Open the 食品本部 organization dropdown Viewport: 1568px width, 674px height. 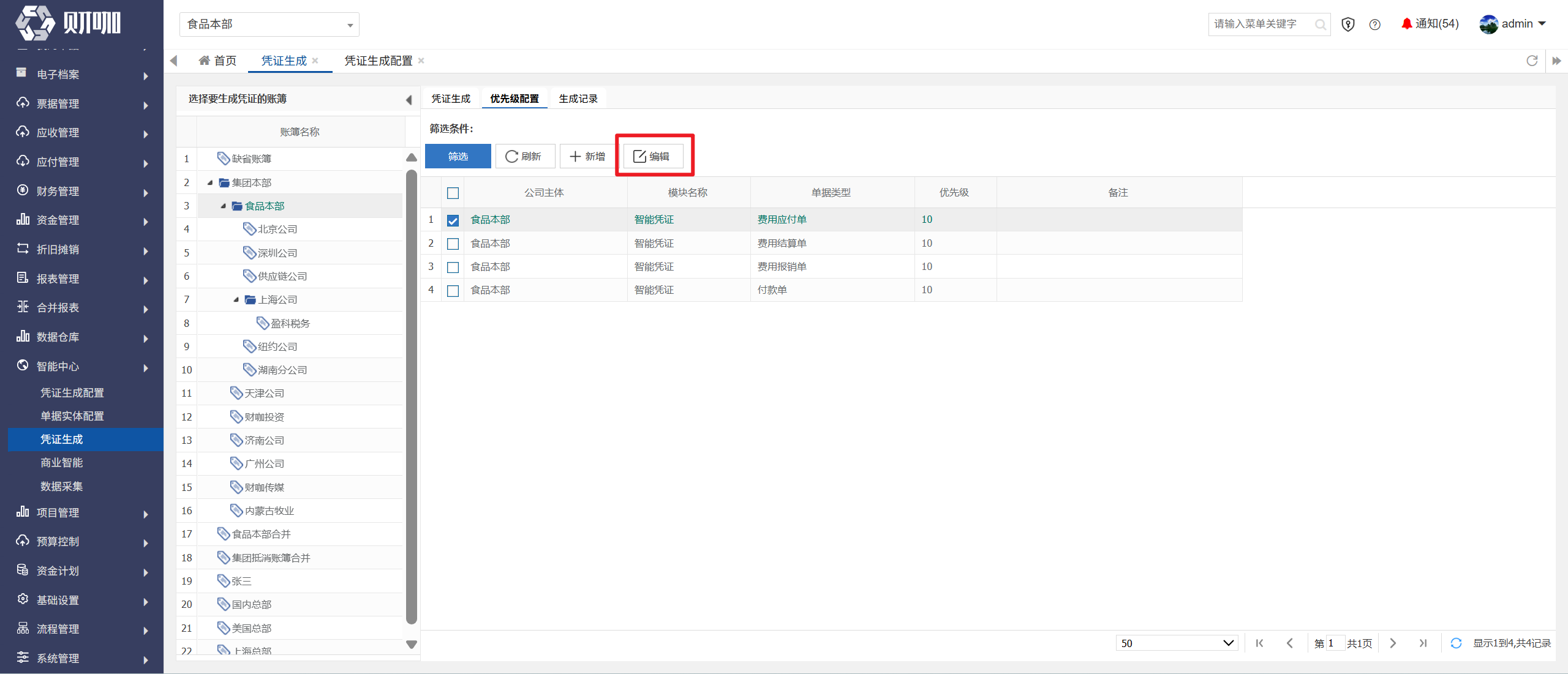click(x=269, y=24)
